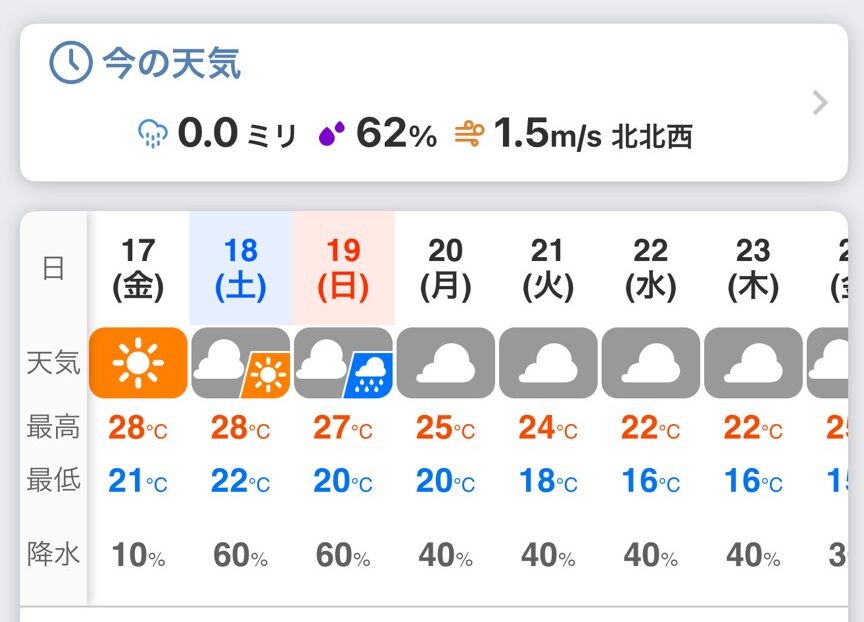Expand the current weather card chevron
864x622 pixels.
(820, 103)
